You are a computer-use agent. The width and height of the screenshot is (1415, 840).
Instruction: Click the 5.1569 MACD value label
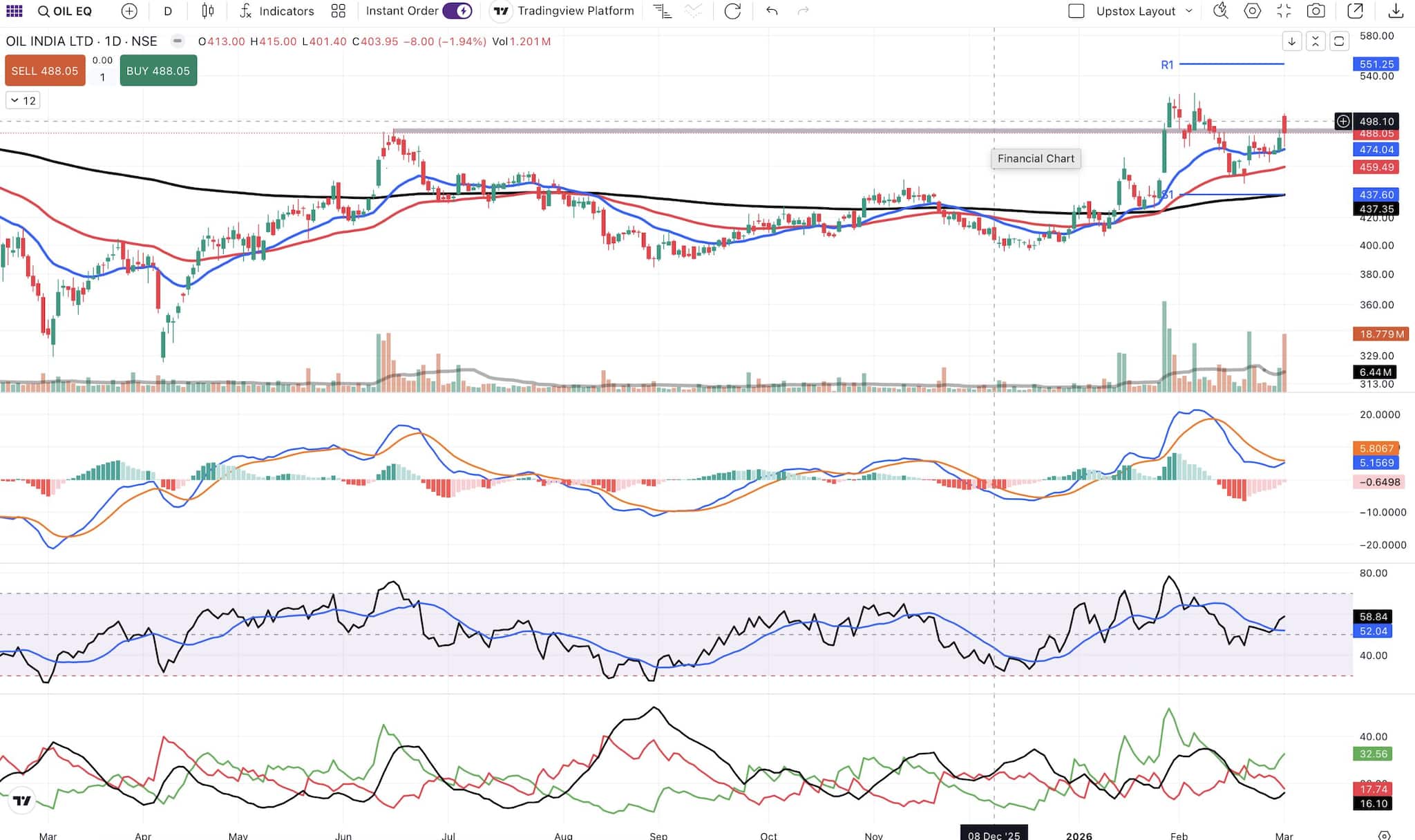[x=1376, y=463]
